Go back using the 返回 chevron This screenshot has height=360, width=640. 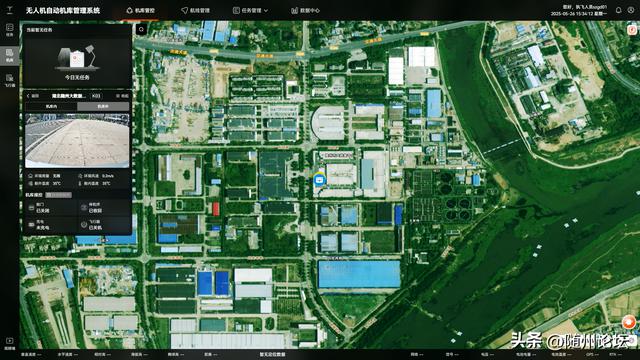click(33, 96)
